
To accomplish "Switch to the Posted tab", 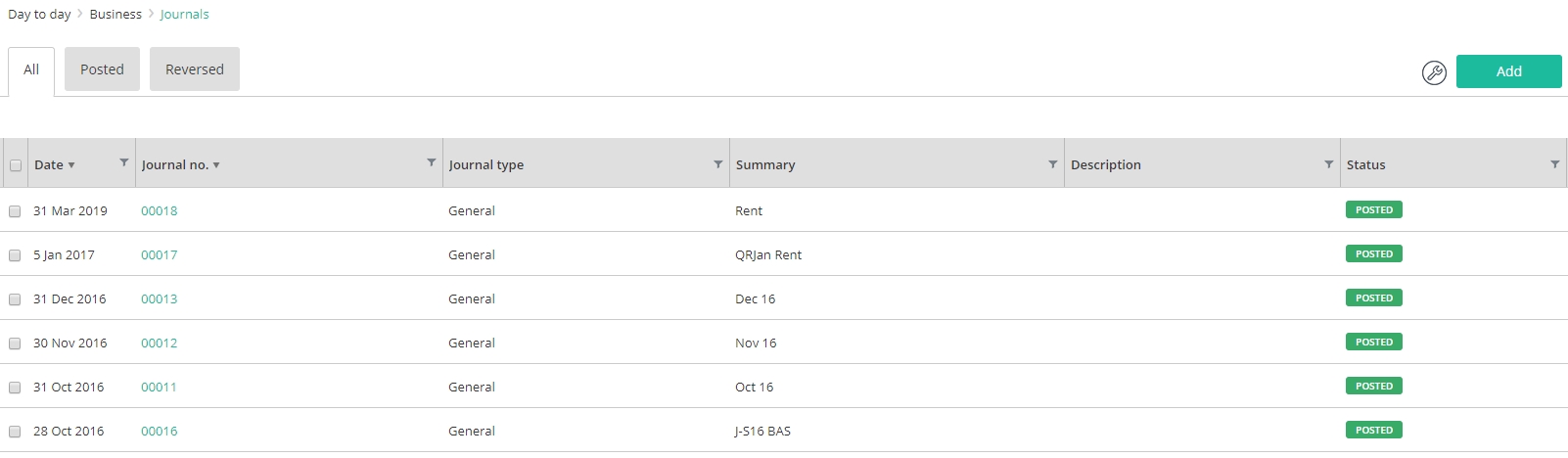I will coord(102,69).
